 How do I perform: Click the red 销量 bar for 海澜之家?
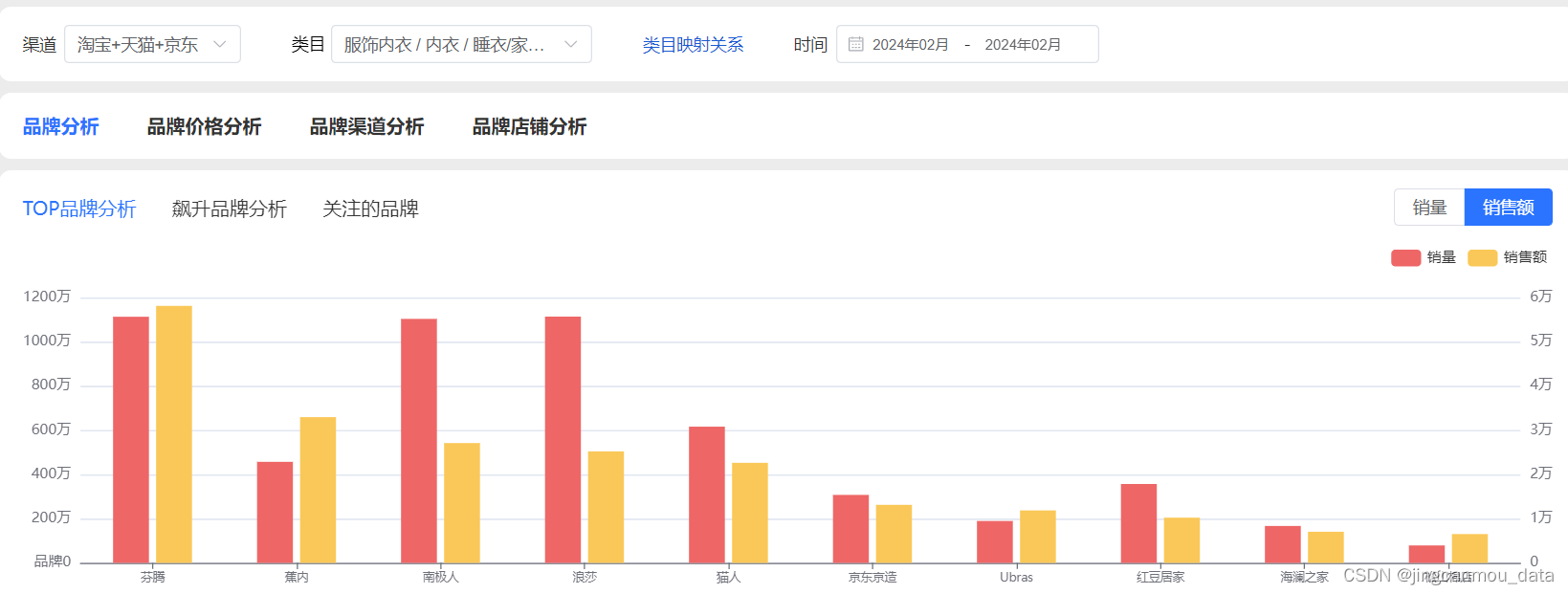coord(1283,544)
